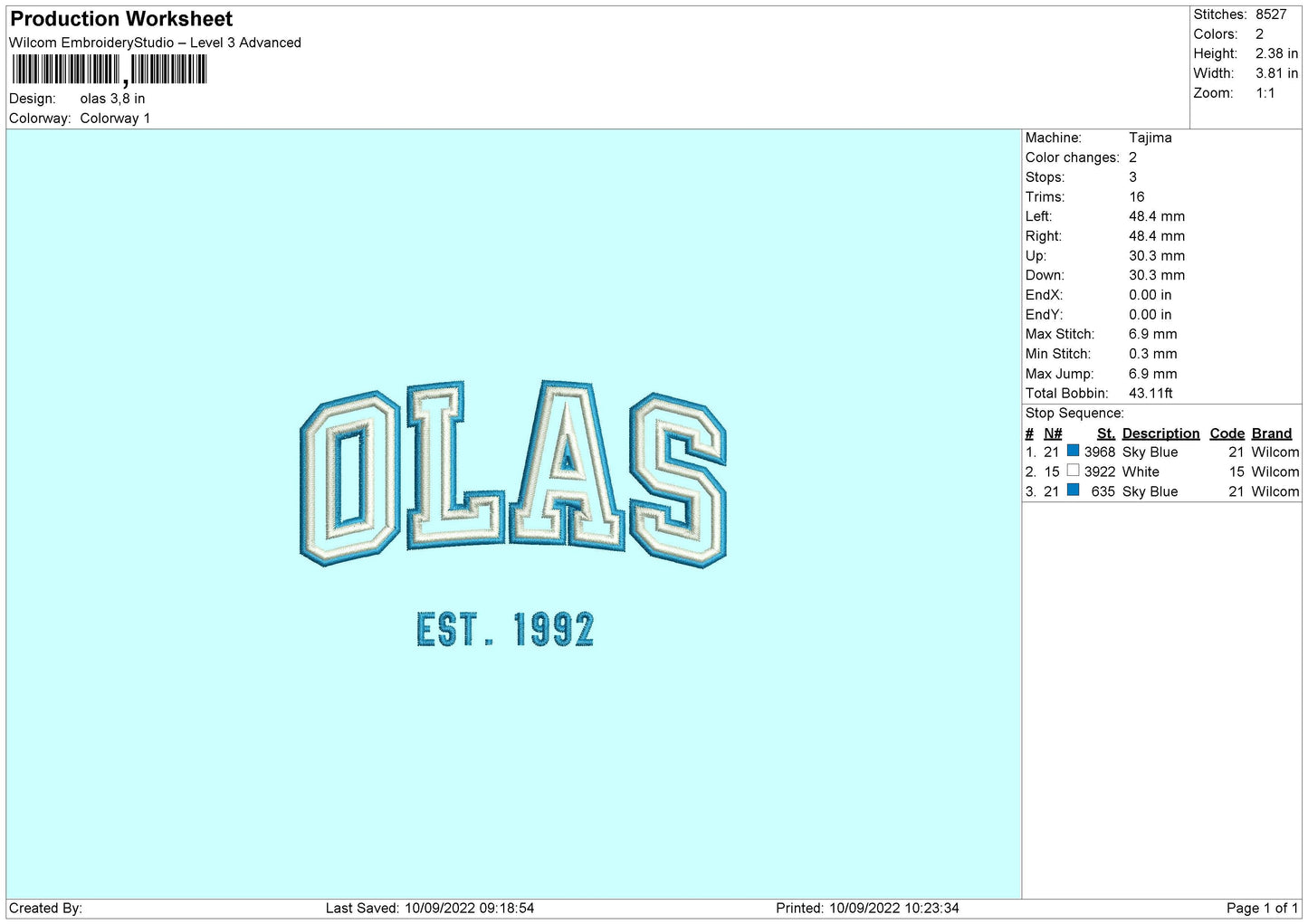Viewport: 1308px width, 924px height.
Task: Click the stitch count 635
Action: point(1103,492)
